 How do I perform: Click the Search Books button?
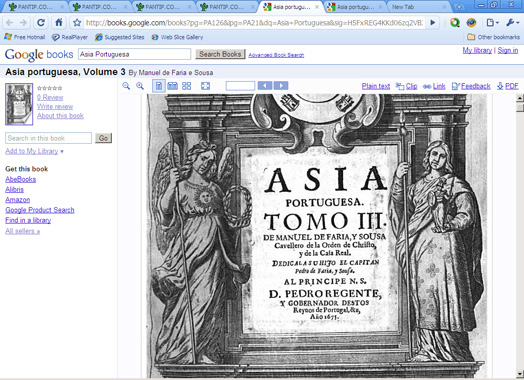(221, 54)
